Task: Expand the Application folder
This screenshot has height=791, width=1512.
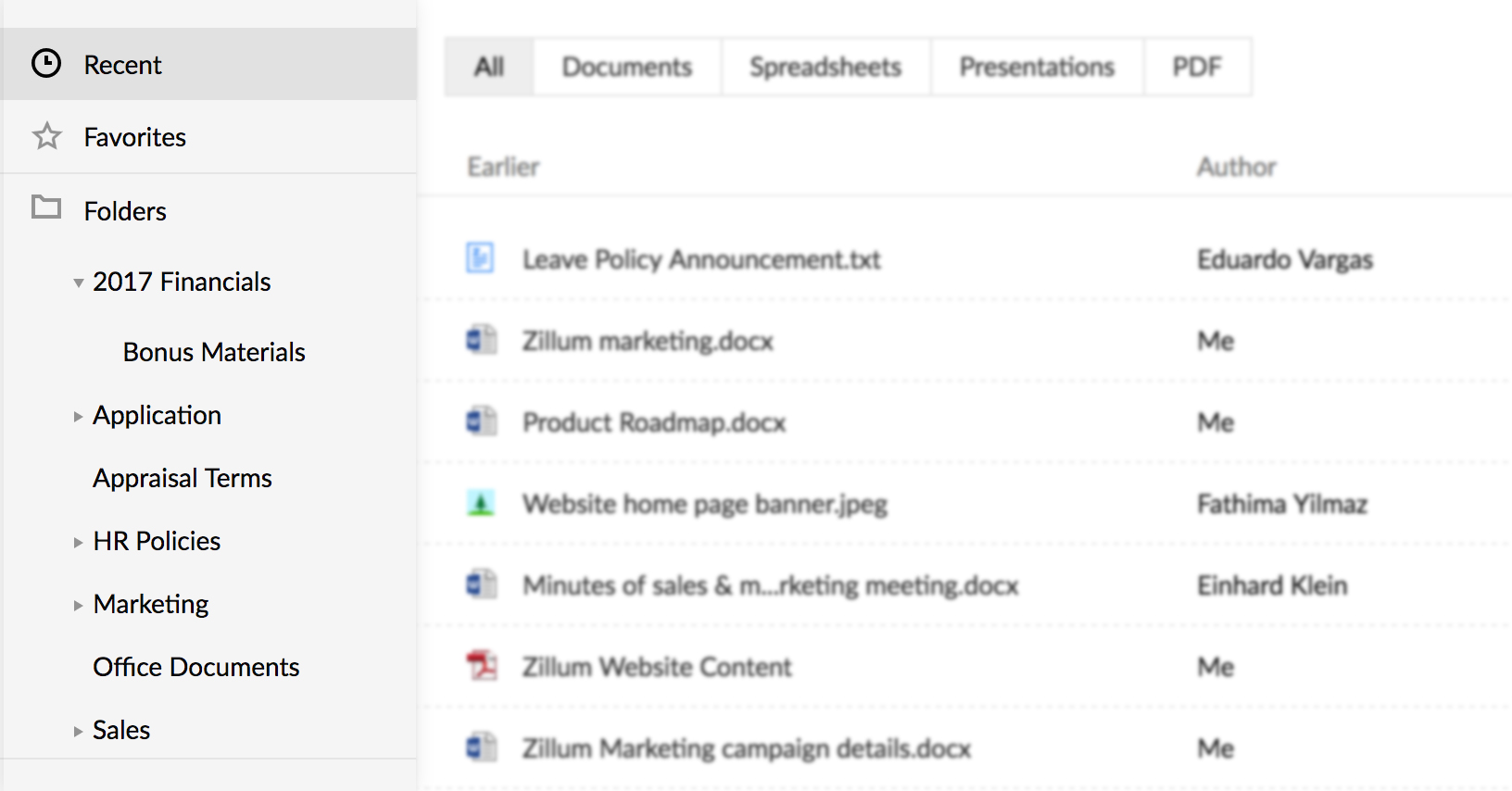Action: pyautogui.click(x=79, y=417)
